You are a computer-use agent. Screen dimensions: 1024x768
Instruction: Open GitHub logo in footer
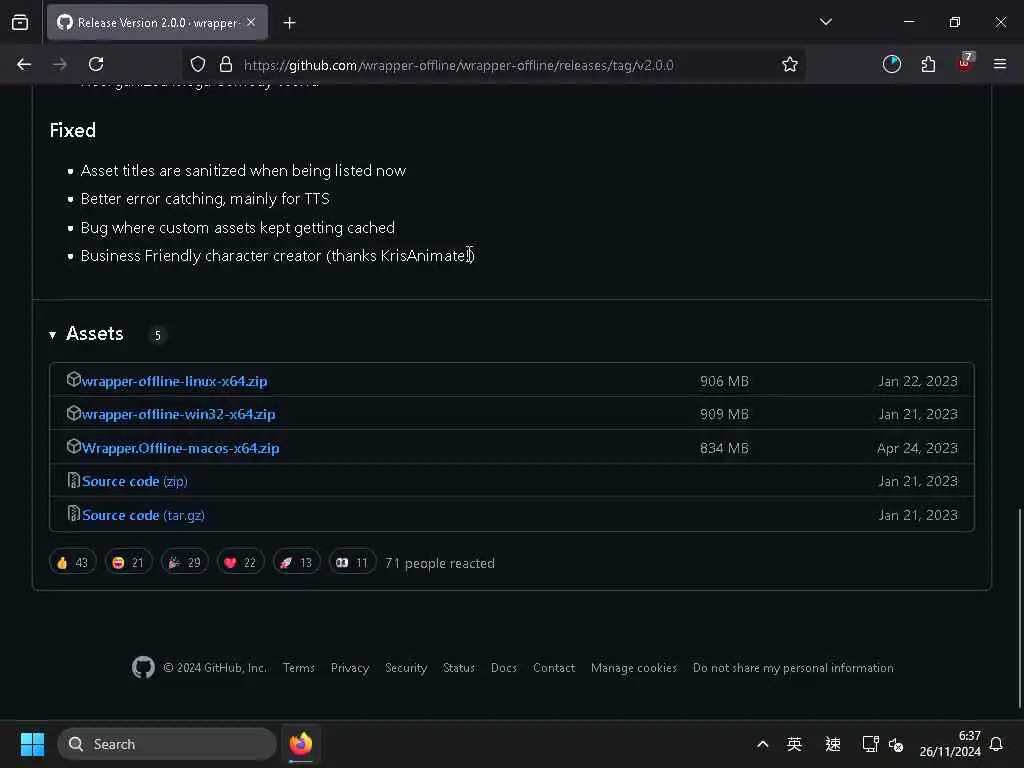point(143,667)
